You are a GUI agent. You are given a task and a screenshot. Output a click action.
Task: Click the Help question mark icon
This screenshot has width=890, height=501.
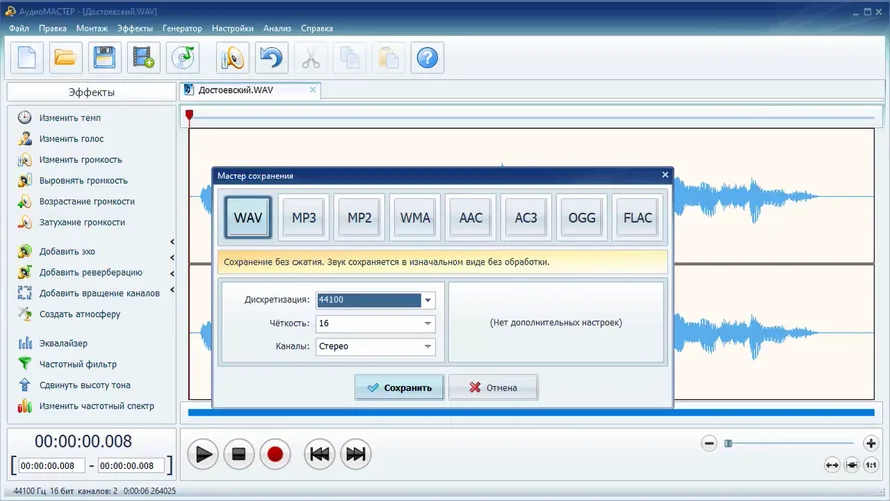click(427, 57)
